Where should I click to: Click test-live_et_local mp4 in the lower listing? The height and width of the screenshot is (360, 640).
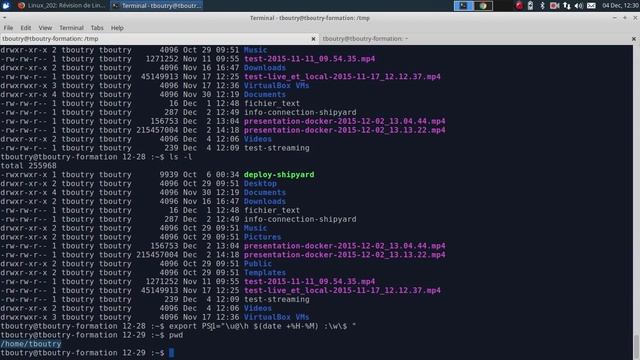(x=342, y=291)
